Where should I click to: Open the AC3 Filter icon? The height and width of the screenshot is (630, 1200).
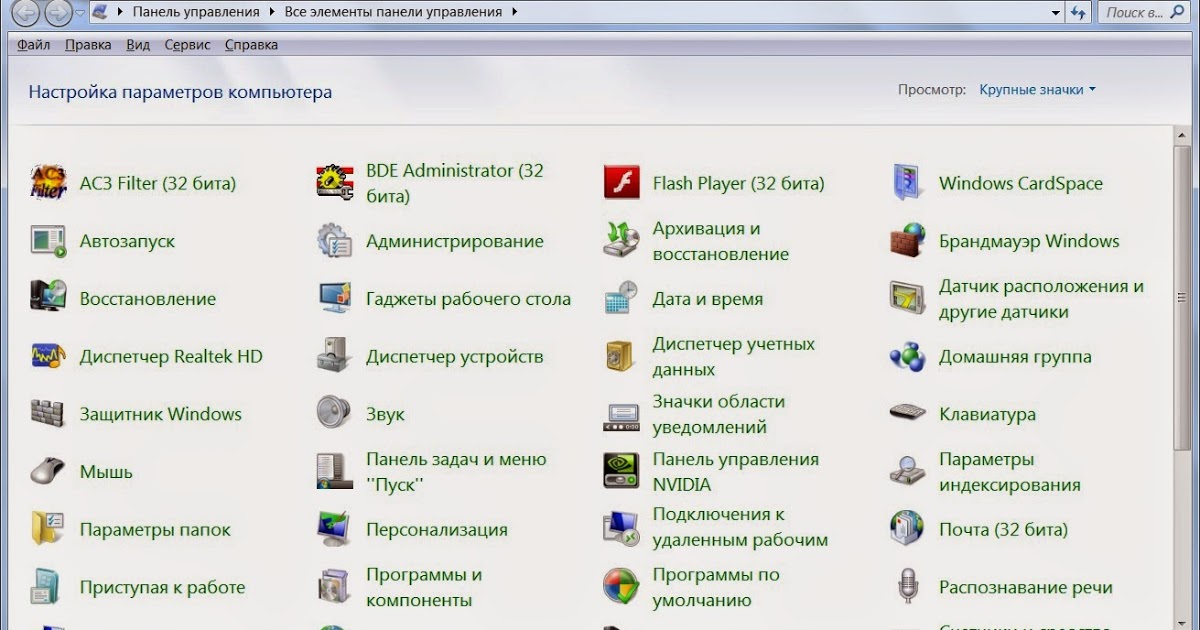[x=48, y=183]
